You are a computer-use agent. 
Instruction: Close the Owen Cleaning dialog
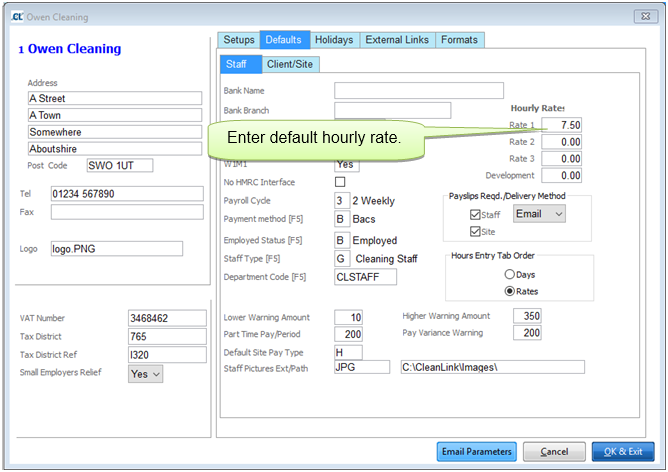point(645,17)
